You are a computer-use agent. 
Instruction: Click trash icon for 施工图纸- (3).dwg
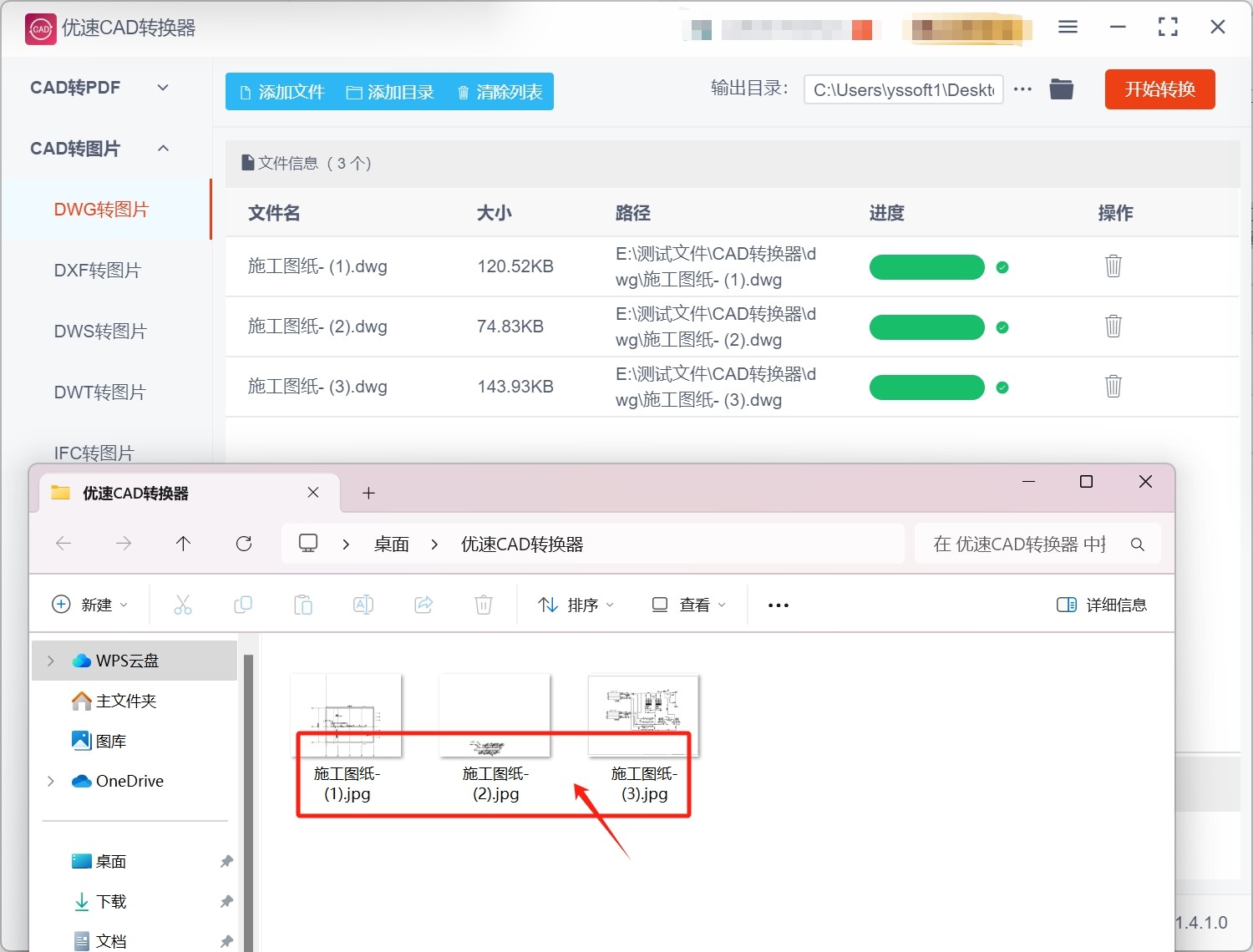pyautogui.click(x=1113, y=387)
